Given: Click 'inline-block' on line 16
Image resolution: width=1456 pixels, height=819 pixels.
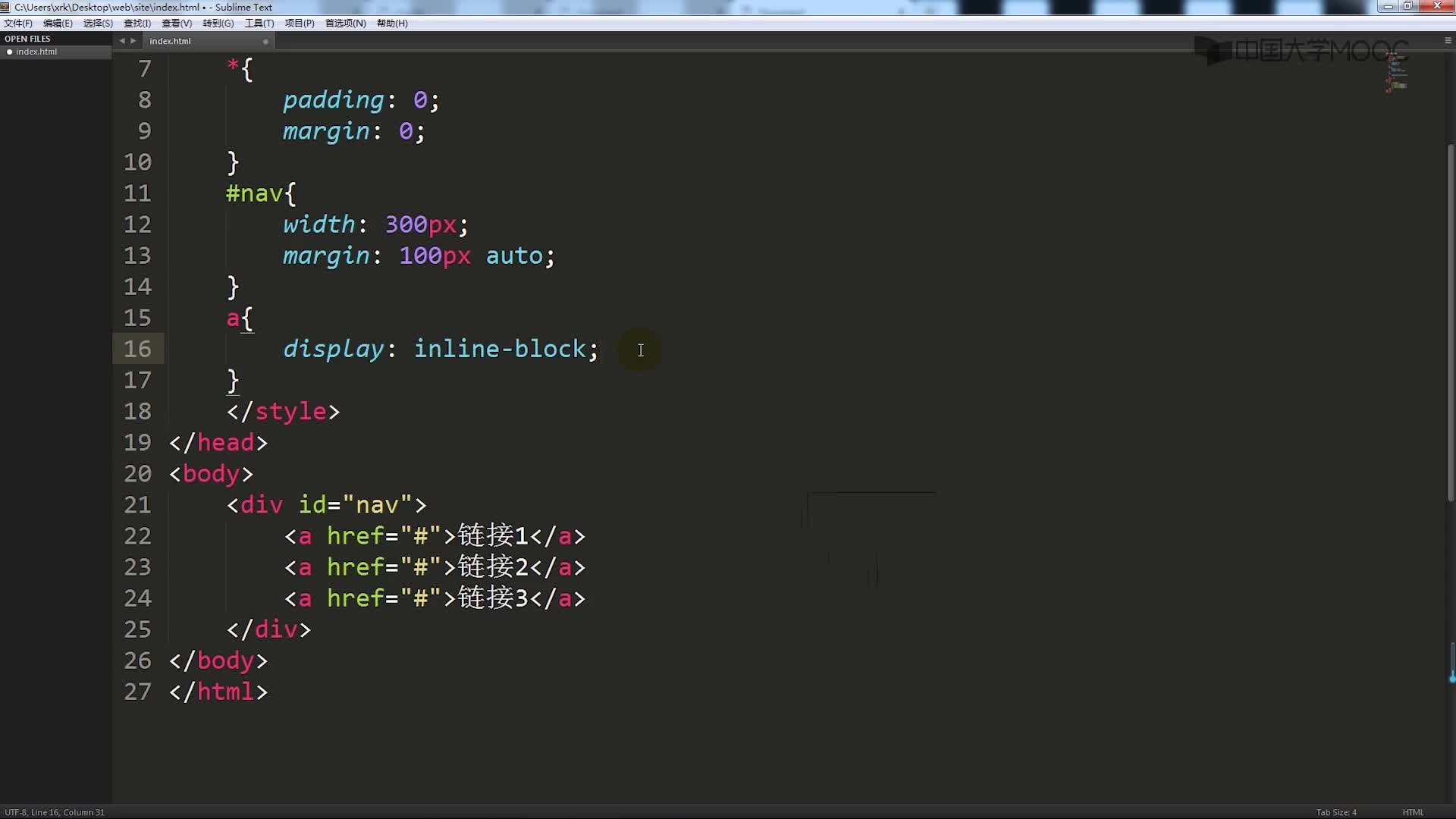Looking at the screenshot, I should point(500,349).
